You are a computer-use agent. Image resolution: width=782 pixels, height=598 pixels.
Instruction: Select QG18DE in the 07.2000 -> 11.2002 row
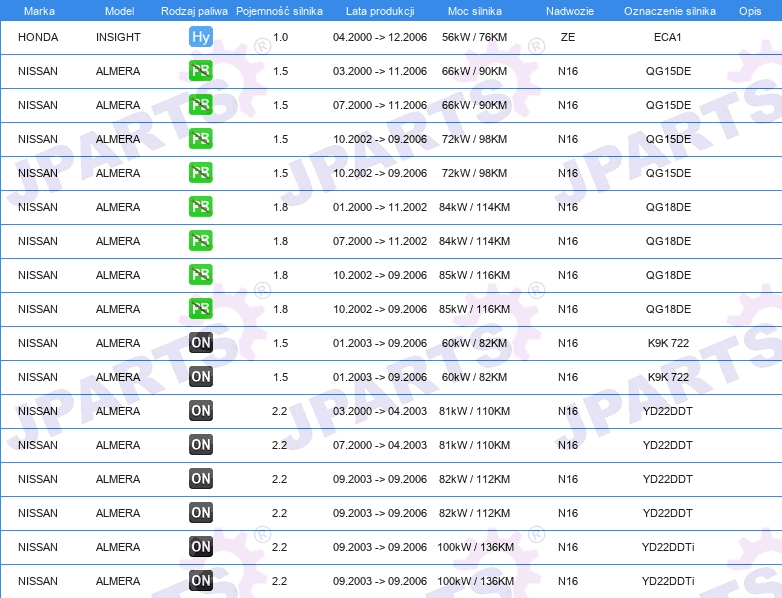pos(668,241)
